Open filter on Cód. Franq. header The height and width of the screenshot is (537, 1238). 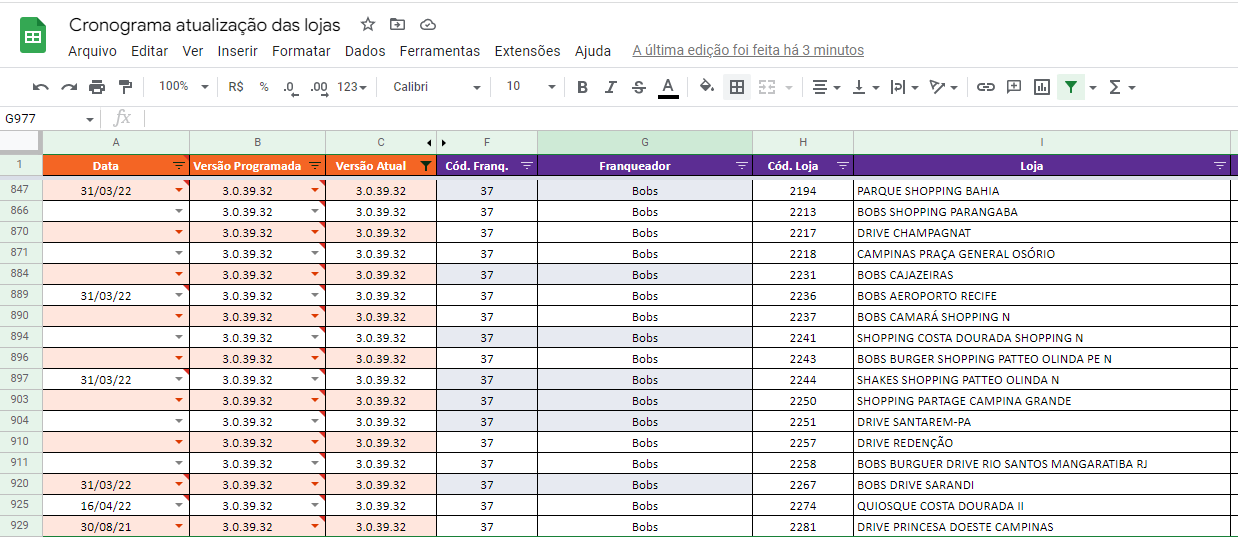(527, 166)
